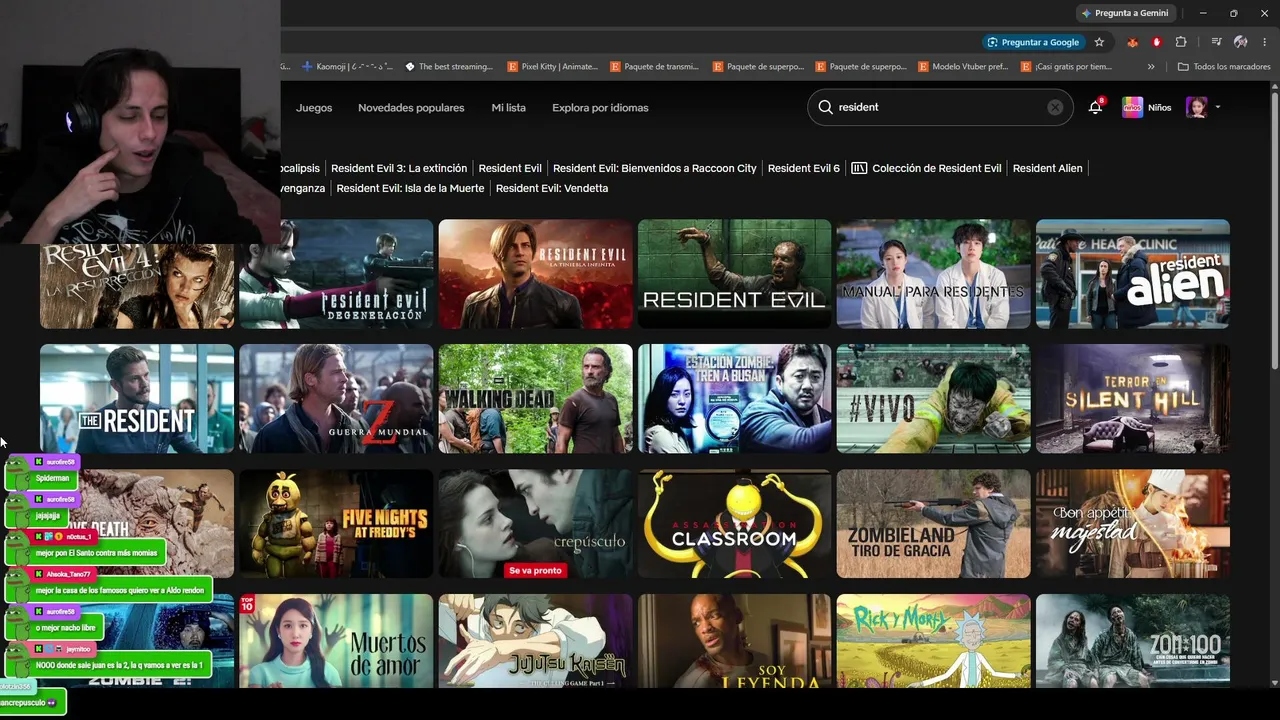
Task: Click the page scrollbar up arrow
Action: pos(1274,87)
